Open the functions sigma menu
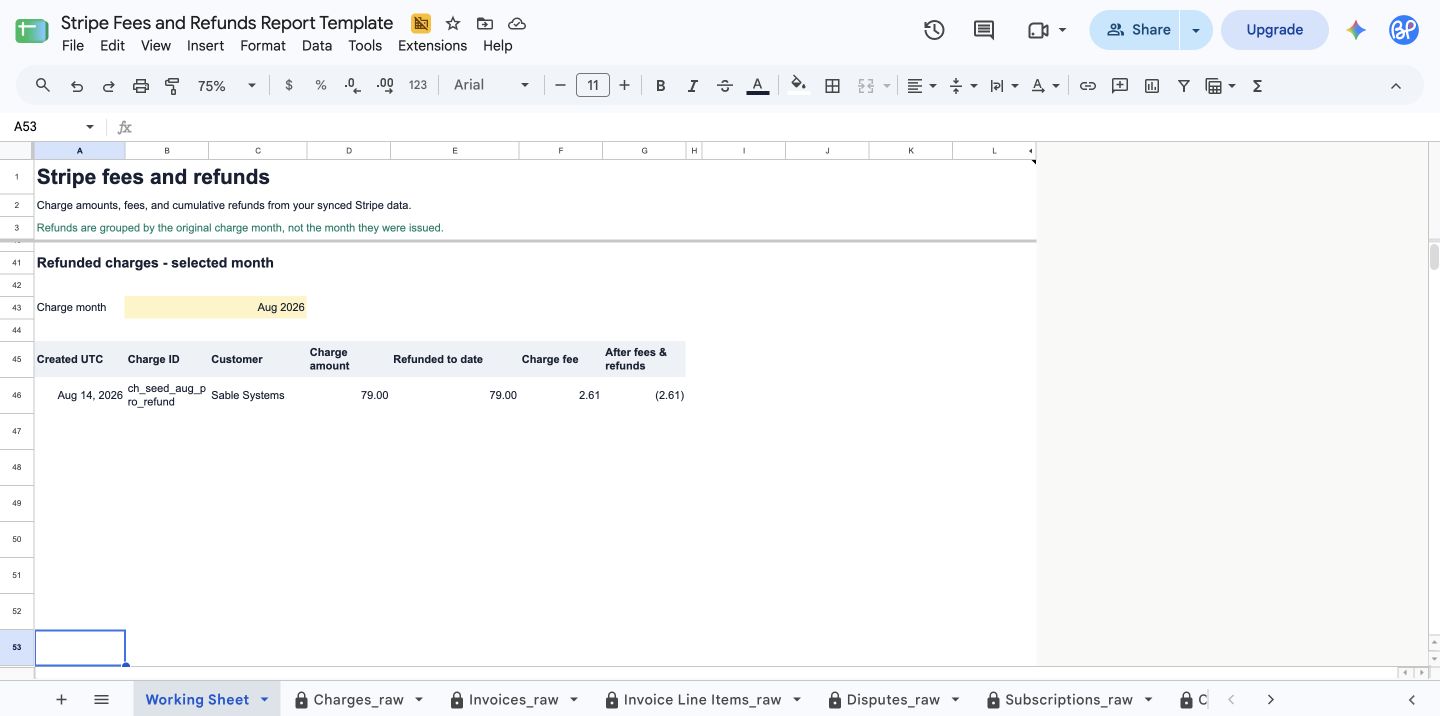1440x716 pixels. point(1257,86)
